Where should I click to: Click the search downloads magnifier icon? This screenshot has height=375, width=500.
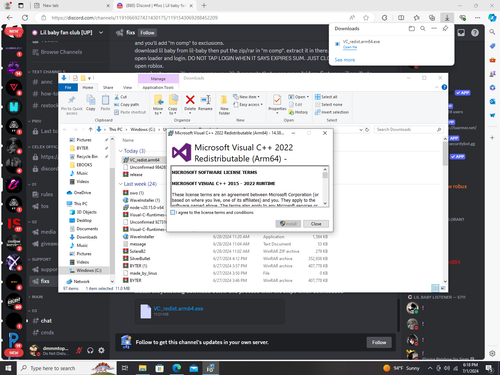[423, 29]
